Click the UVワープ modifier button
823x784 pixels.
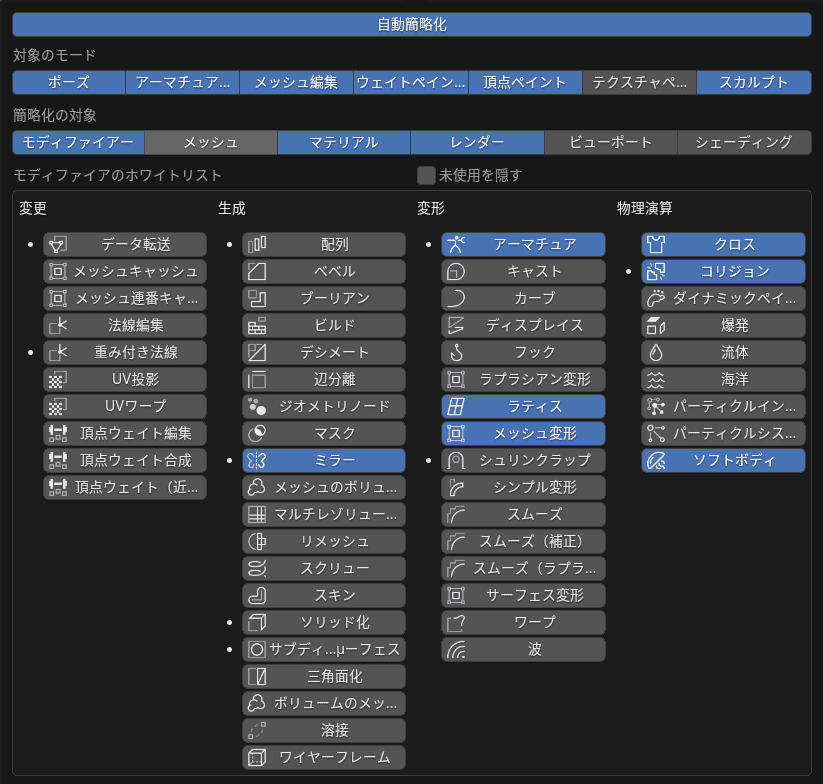click(125, 406)
